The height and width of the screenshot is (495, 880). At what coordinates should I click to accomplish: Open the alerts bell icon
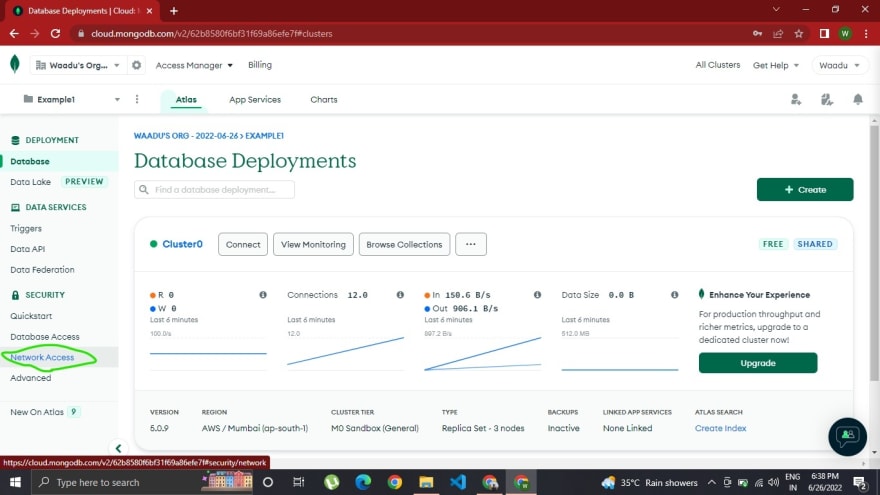tap(858, 99)
